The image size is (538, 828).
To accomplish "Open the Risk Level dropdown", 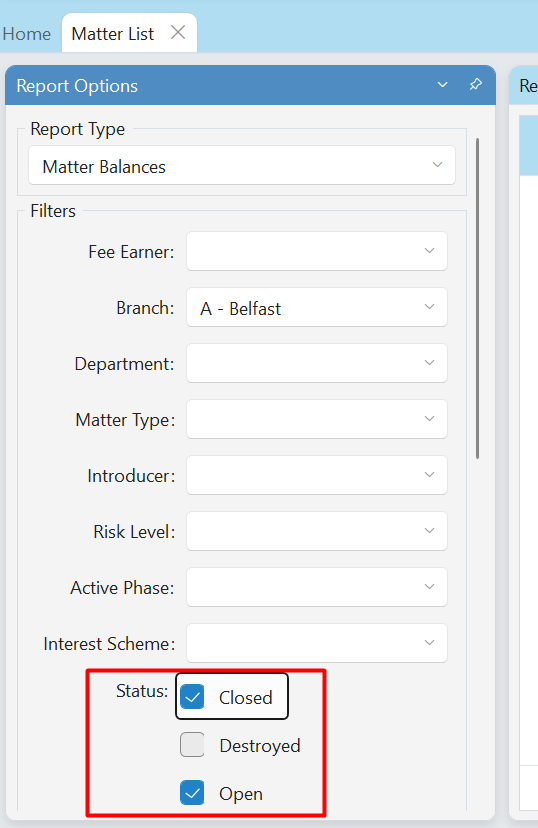I will pos(317,531).
